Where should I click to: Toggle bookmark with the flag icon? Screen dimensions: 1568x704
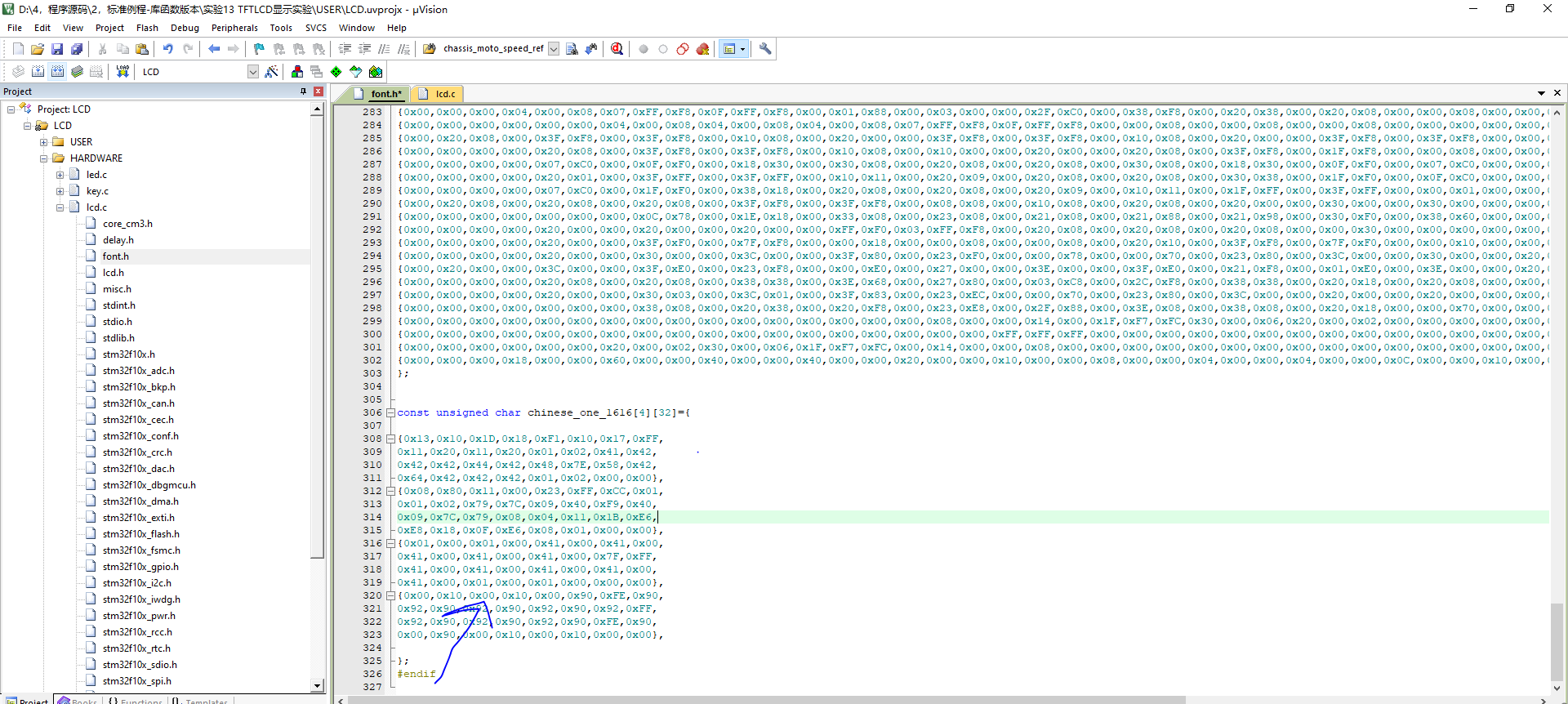click(x=259, y=49)
